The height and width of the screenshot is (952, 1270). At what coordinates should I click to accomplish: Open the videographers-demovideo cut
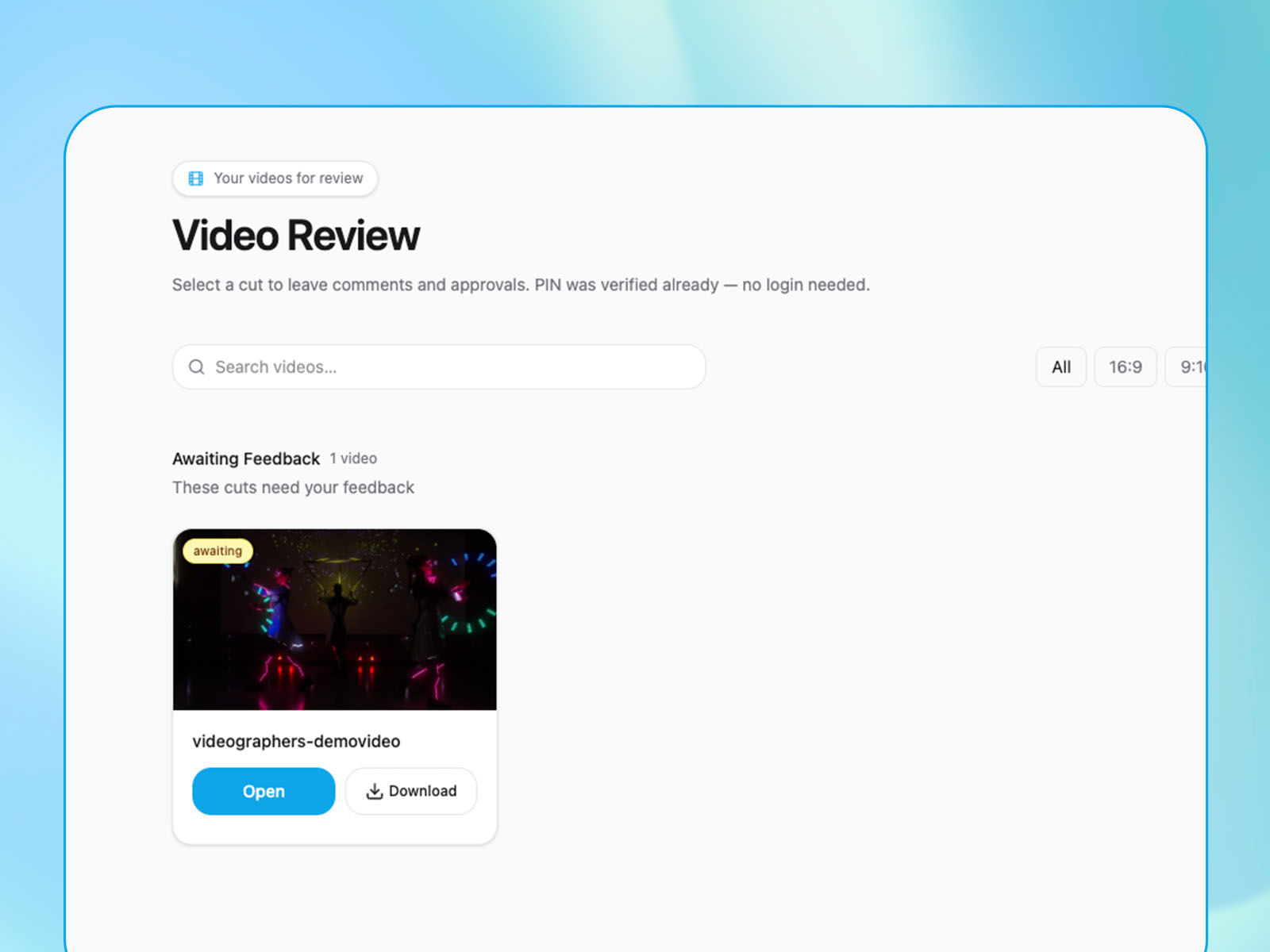pyautogui.click(x=264, y=791)
